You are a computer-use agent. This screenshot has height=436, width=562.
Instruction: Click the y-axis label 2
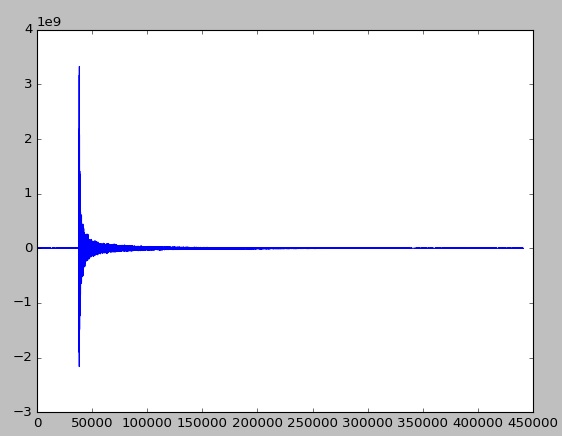click(29, 139)
